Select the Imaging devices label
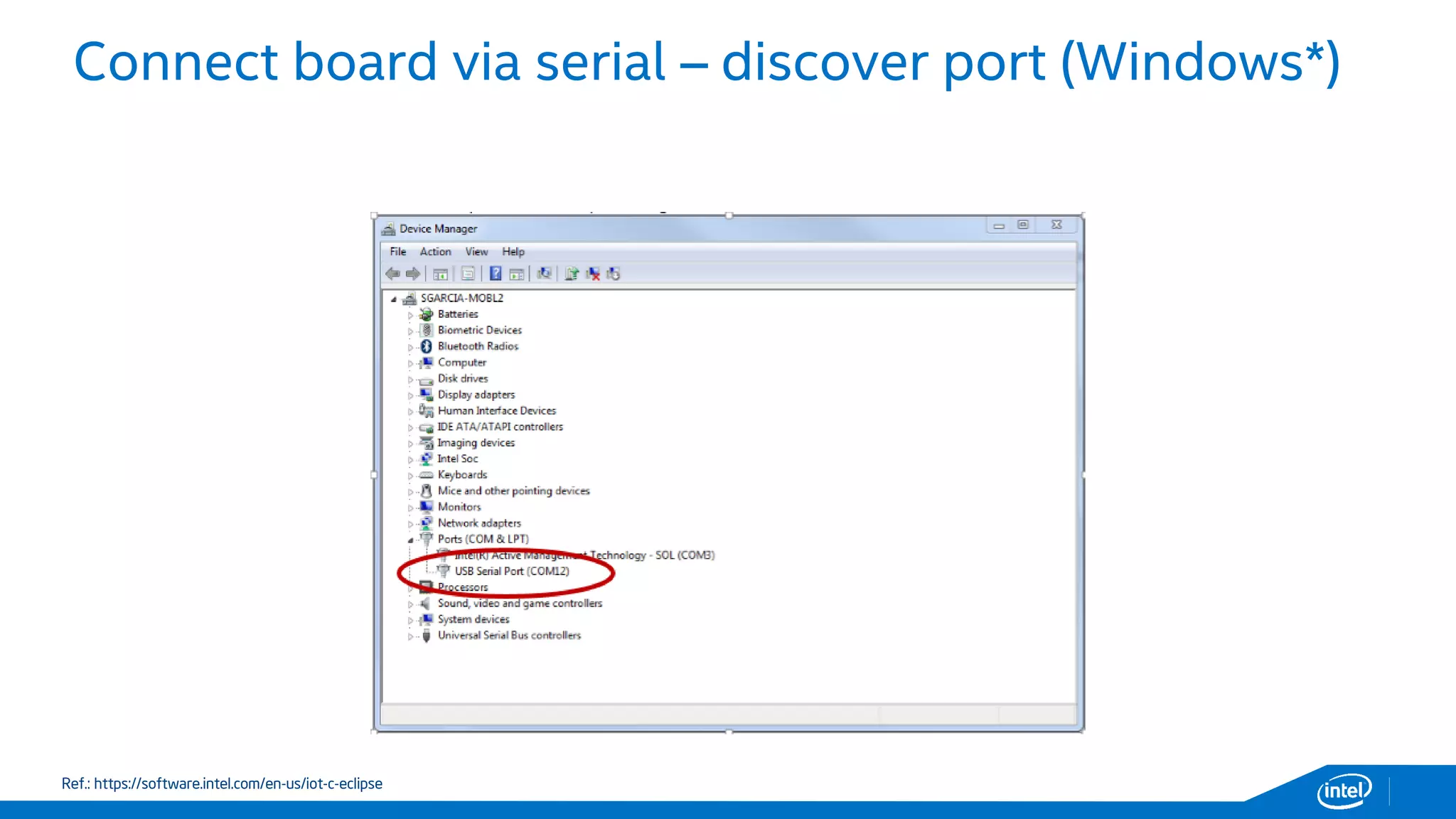The image size is (1456, 819). (x=476, y=443)
